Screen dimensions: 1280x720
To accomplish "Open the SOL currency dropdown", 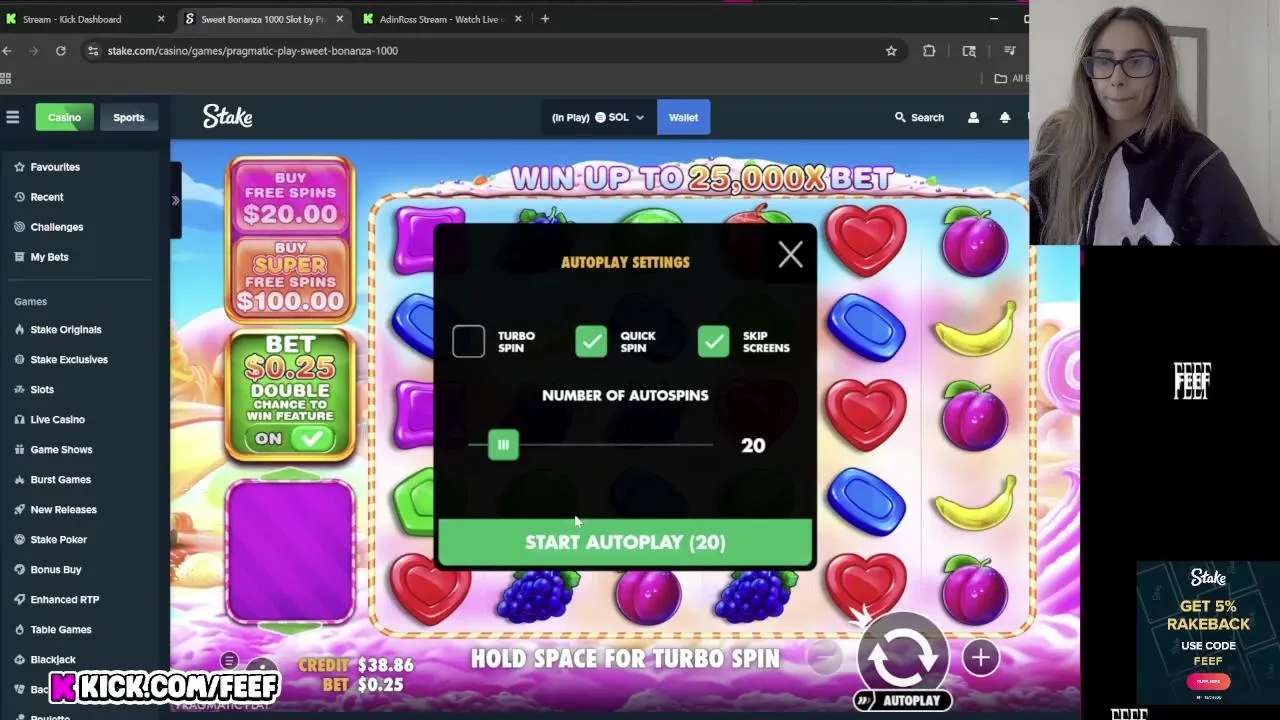I will tap(598, 117).
